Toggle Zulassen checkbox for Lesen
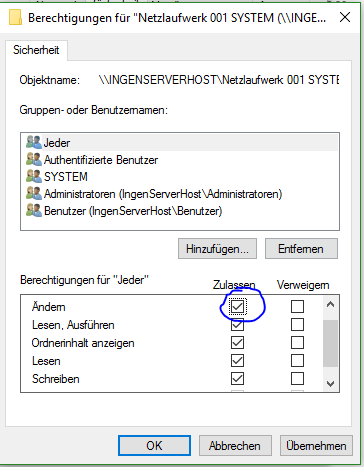 click(237, 360)
